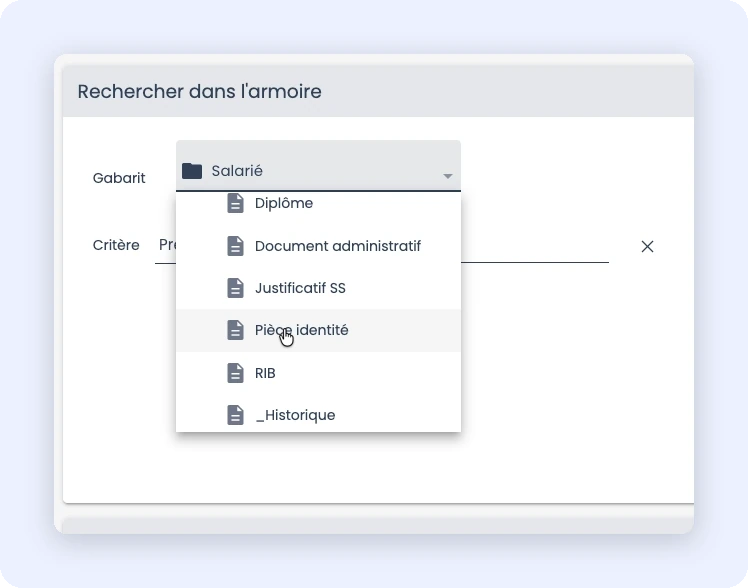This screenshot has height=588, width=748.
Task: Click the _Historique file icon
Action: 235,415
